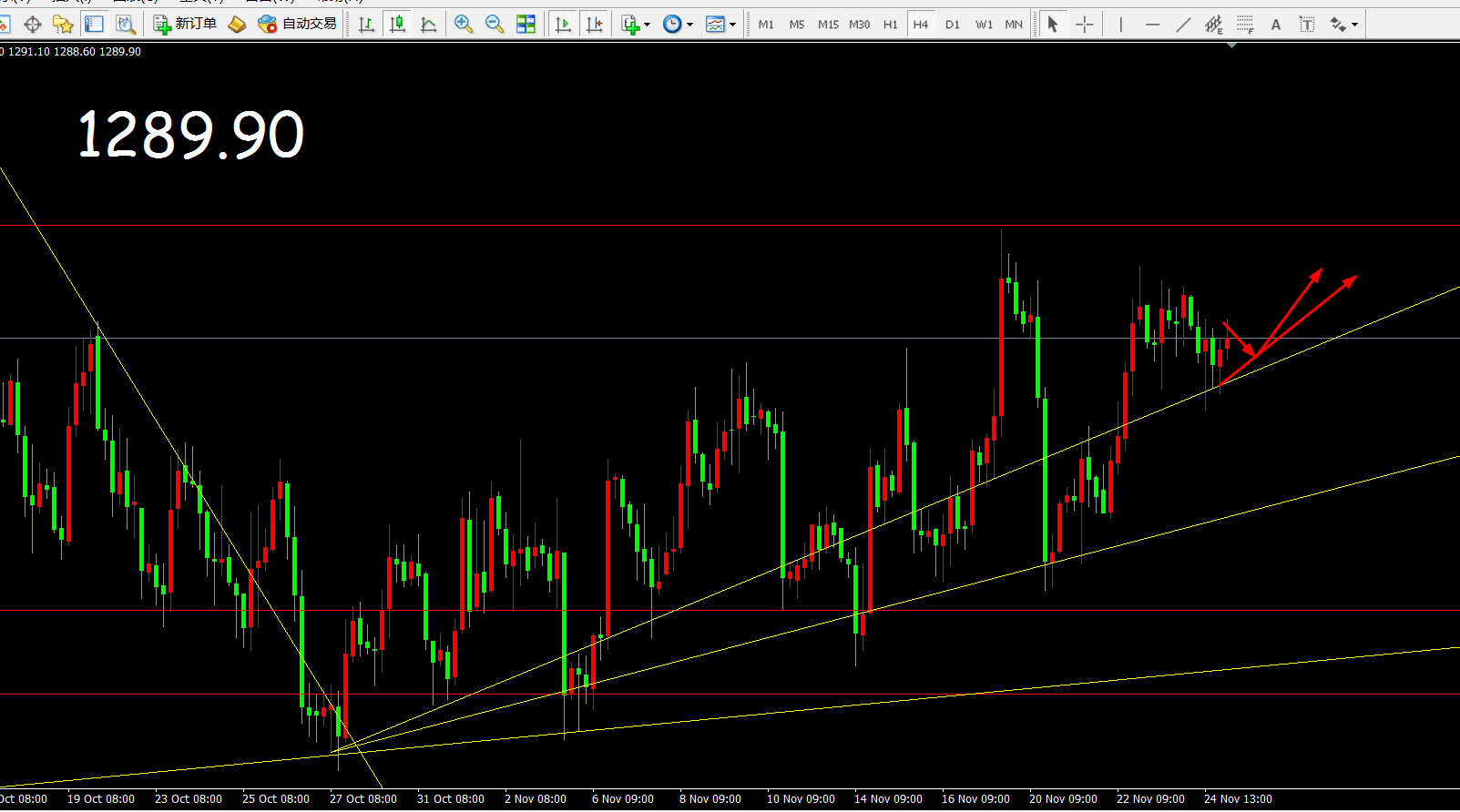1460x812 pixels.
Task: Click the Zoom In magnifier icon
Action: [464, 25]
